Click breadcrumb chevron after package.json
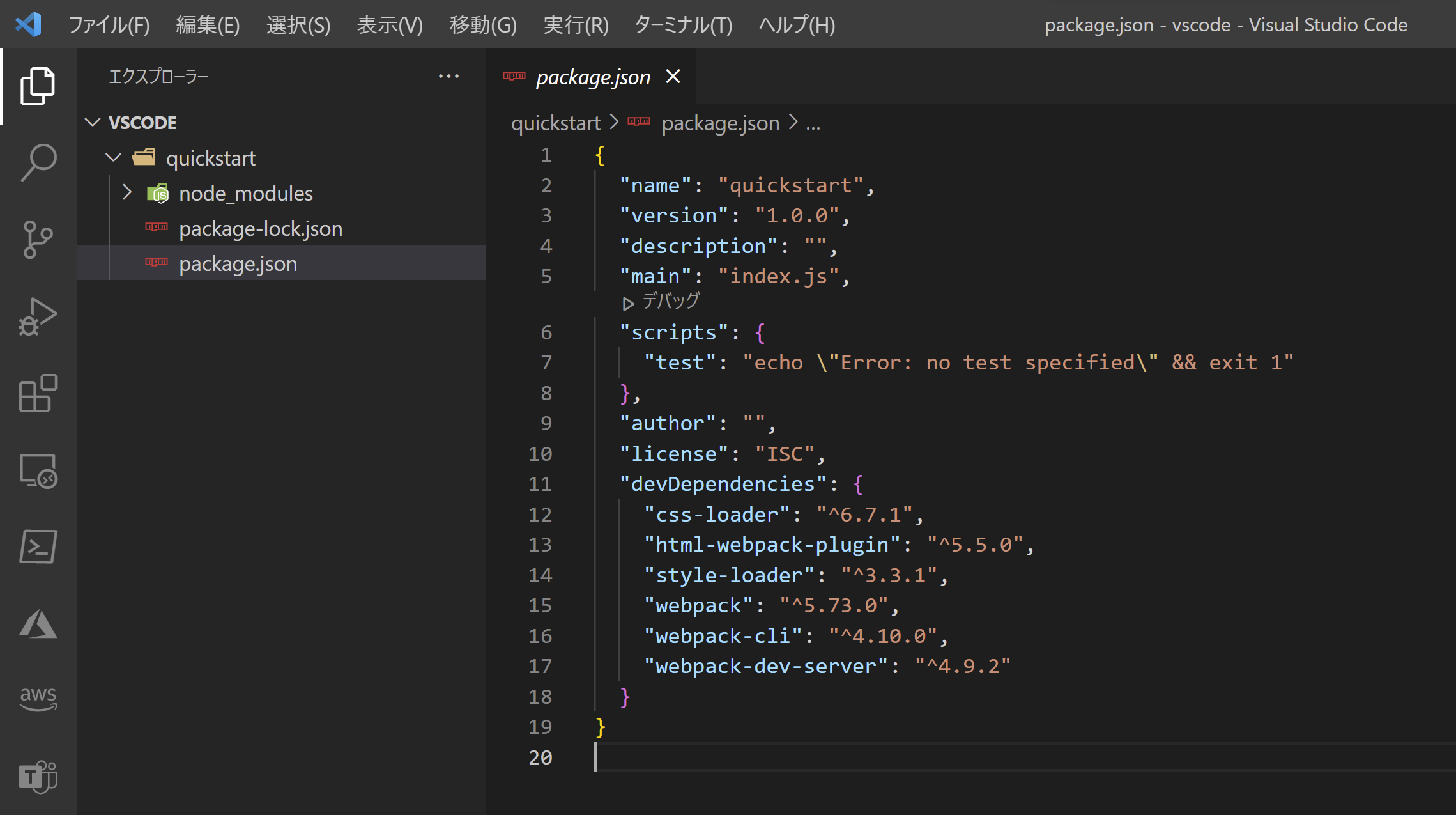1456x815 pixels. pos(793,121)
